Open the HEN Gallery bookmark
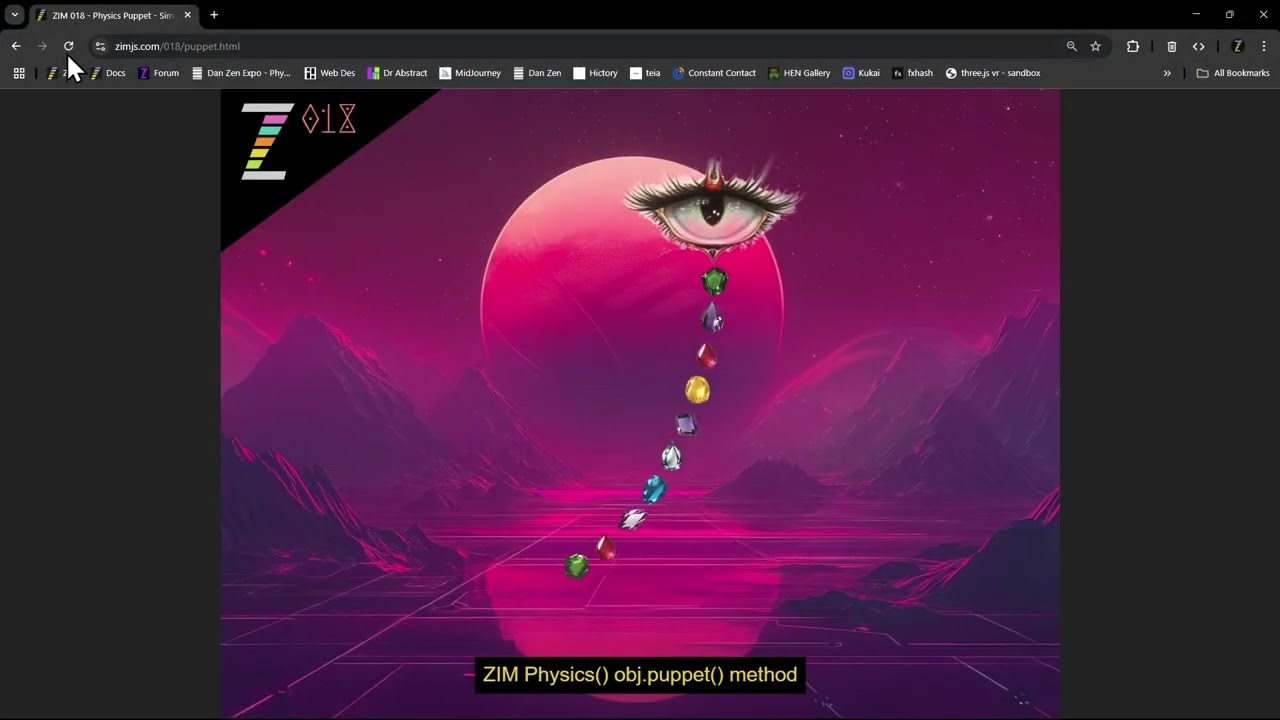Screen dimensions: 1280x720 [799, 73]
